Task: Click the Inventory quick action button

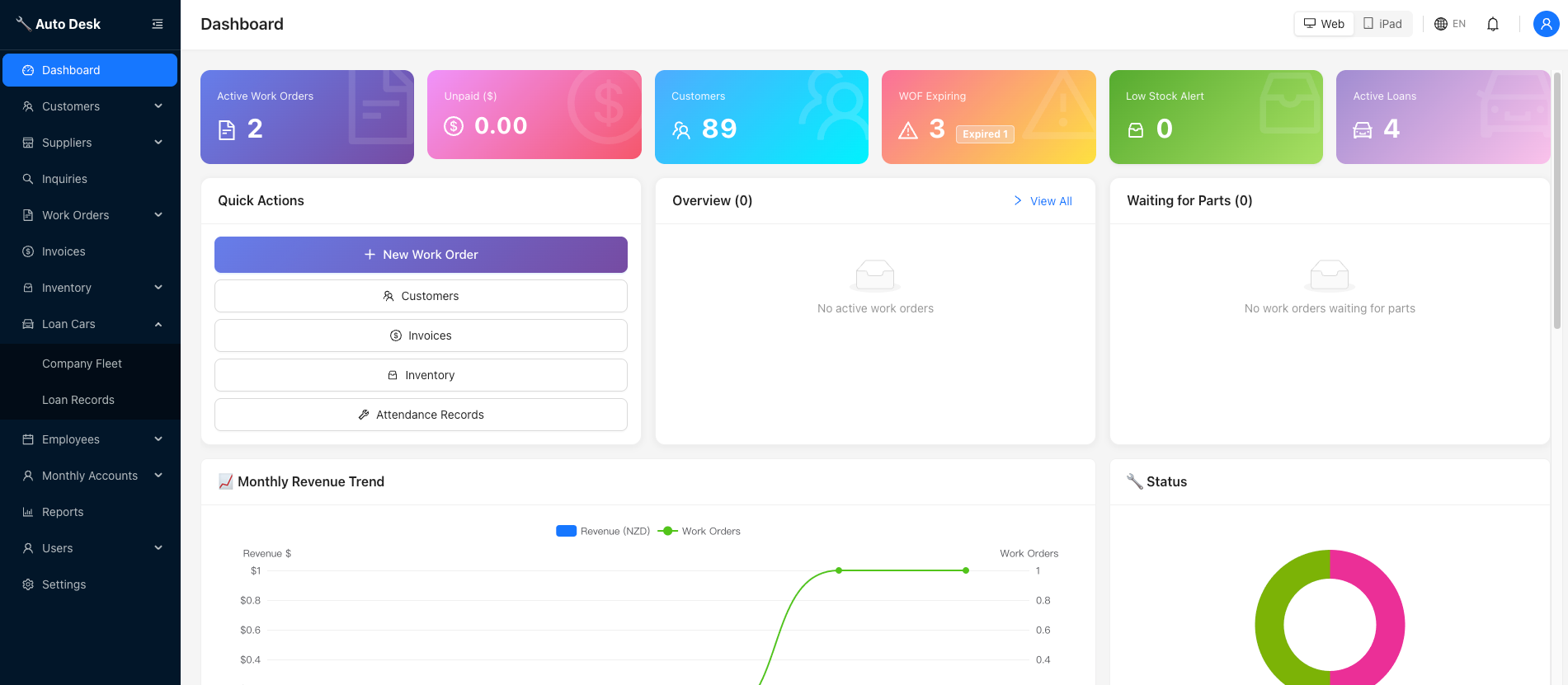Action: pos(421,375)
